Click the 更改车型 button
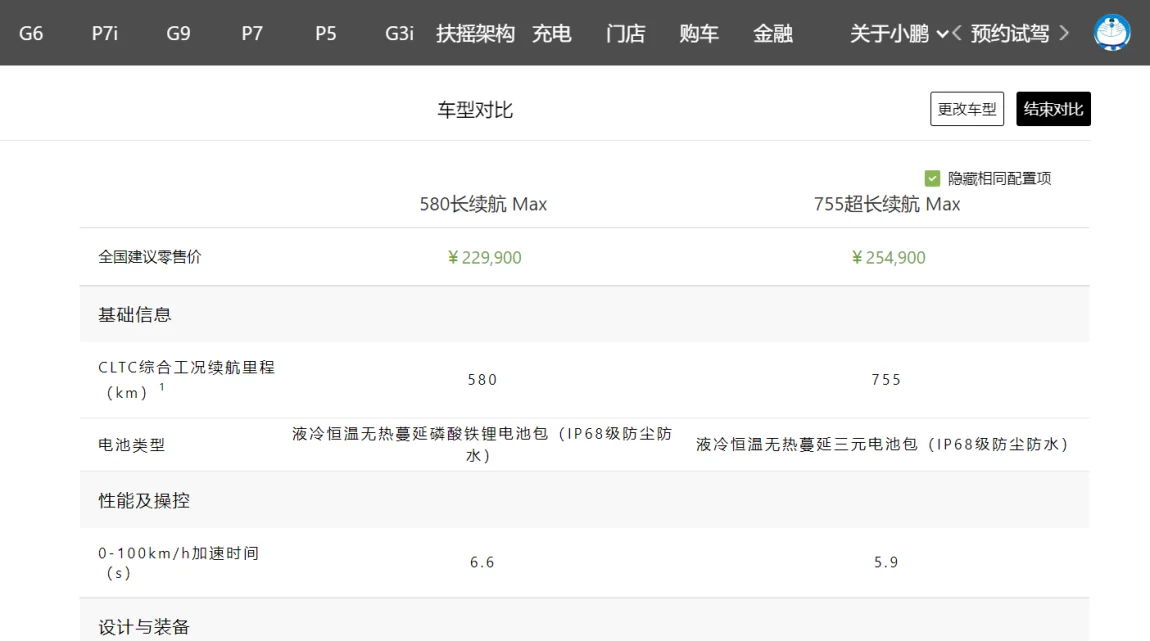This screenshot has width=1150, height=641. [967, 109]
